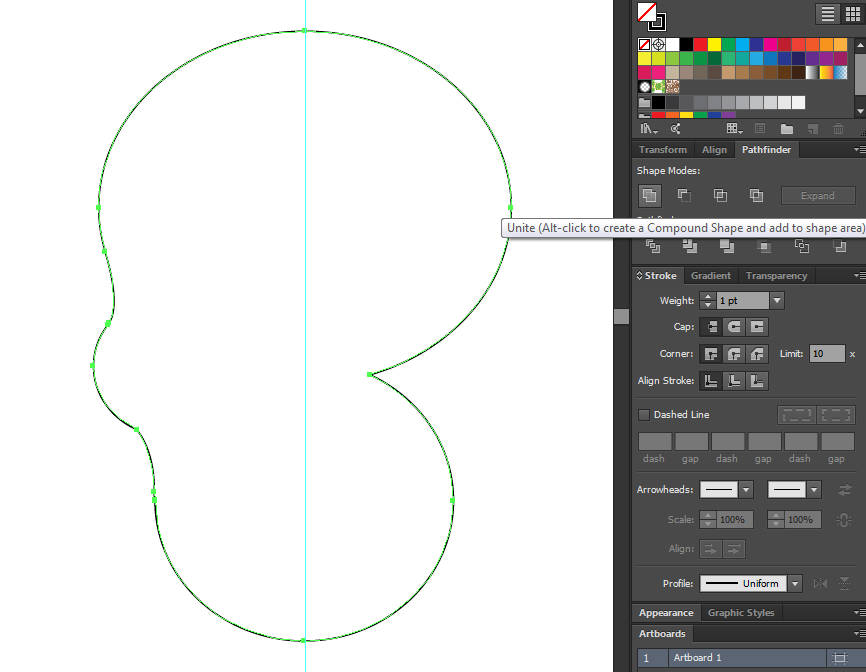Open the Swatch Libraries menu icon

coord(649,129)
